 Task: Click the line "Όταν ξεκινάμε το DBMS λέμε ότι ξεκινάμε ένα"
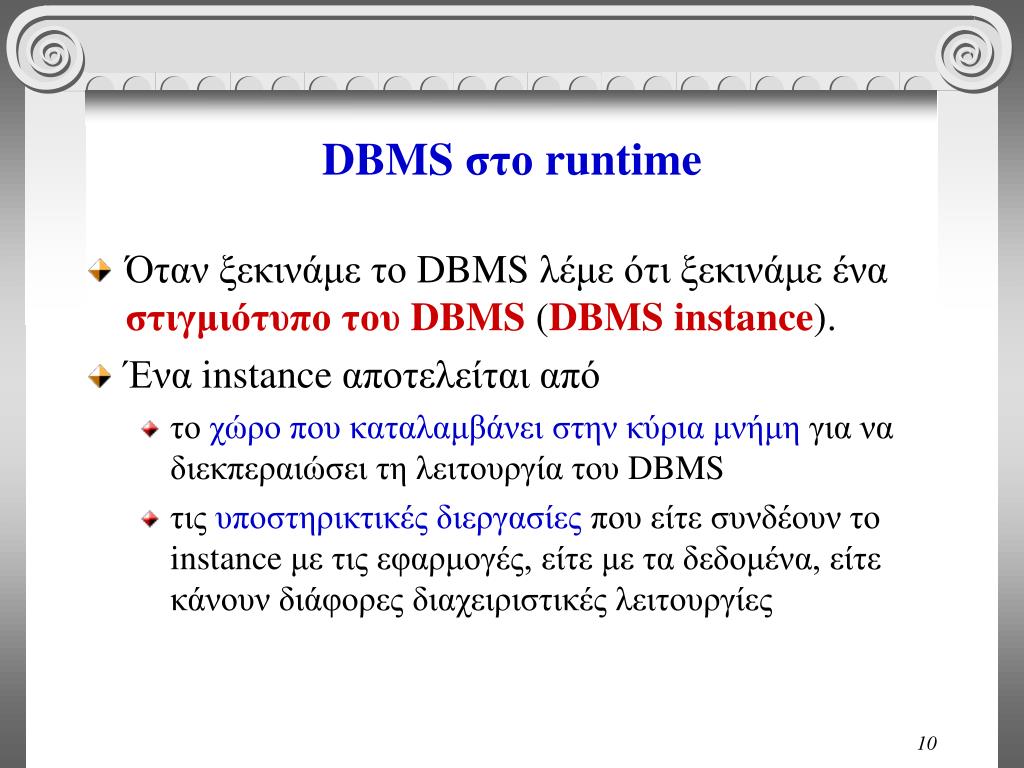pos(506,270)
